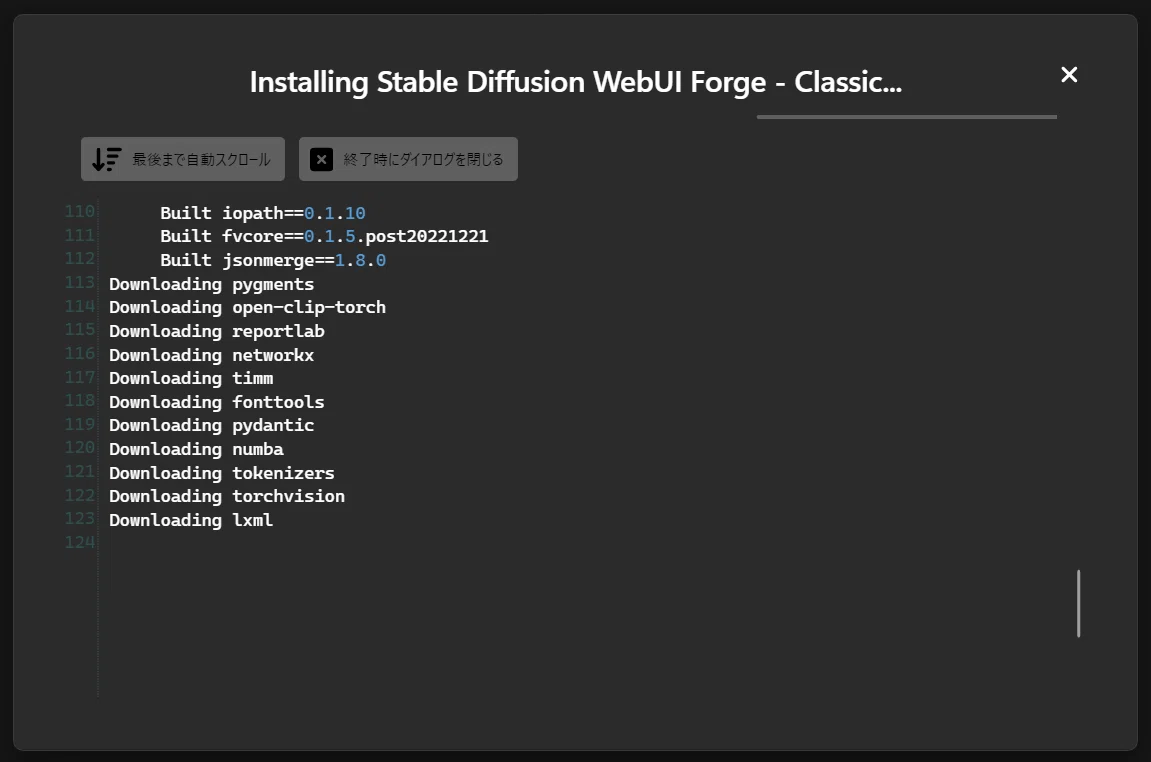
Task: Toggle the 最後まで自動スクロール label
Action: point(201,159)
